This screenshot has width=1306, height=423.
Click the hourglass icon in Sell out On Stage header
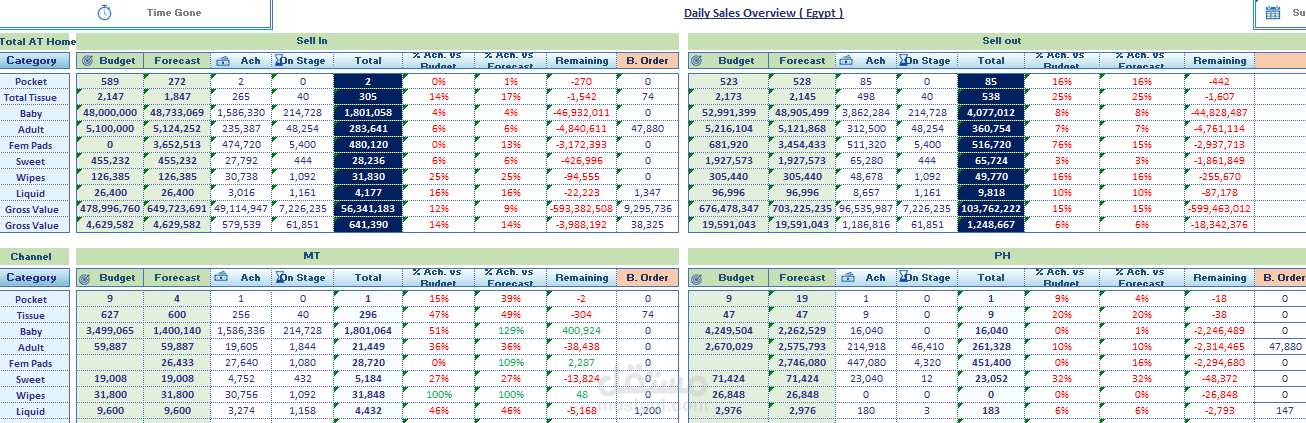tap(903, 61)
